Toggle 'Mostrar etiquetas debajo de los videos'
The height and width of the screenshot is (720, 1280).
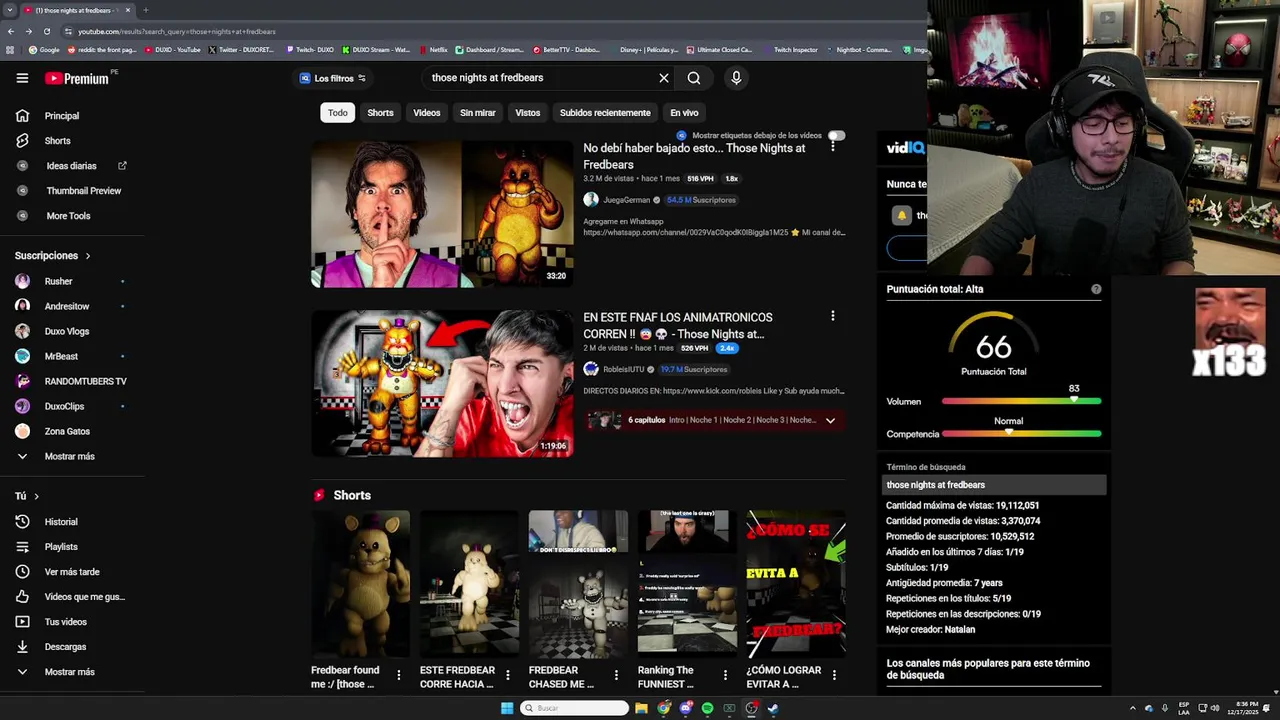[836, 135]
